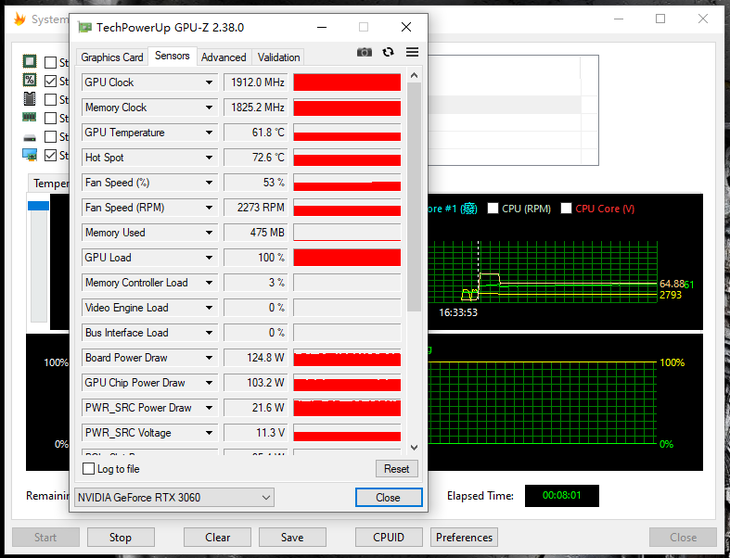Image resolution: width=730 pixels, height=558 pixels.
Task: Click the GPU-Z screenshot camera icon
Action: click(x=365, y=52)
